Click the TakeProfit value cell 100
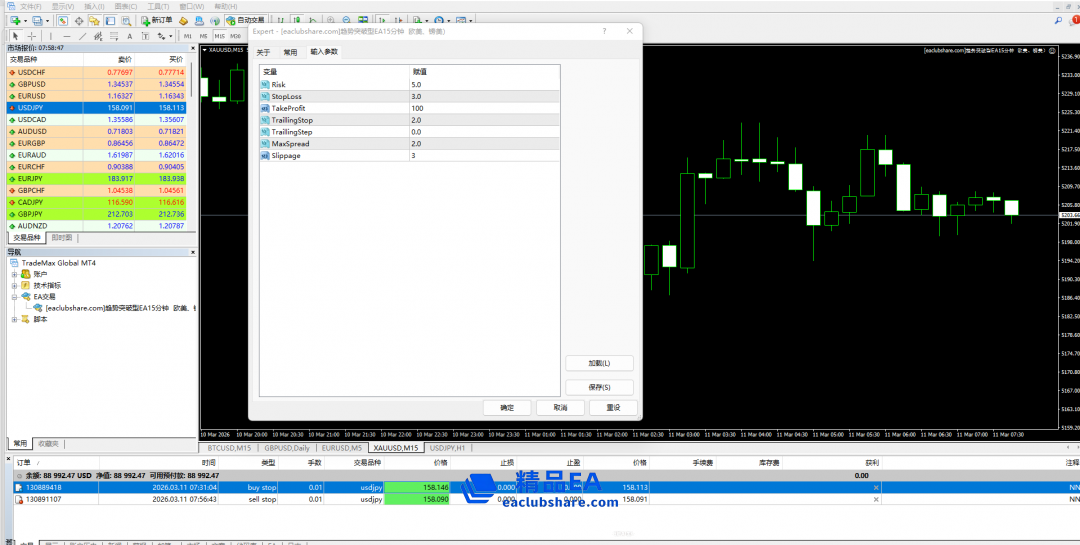The width and height of the screenshot is (1080, 545). point(417,108)
